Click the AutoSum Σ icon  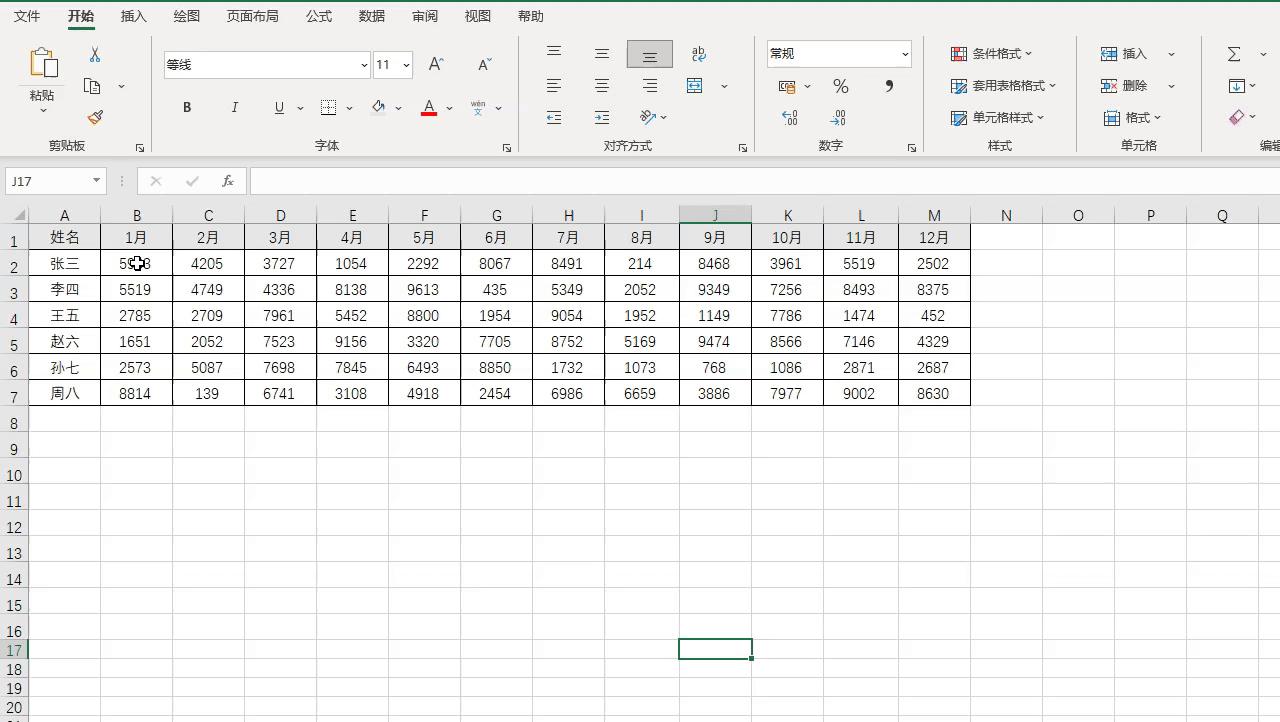pos(1235,53)
